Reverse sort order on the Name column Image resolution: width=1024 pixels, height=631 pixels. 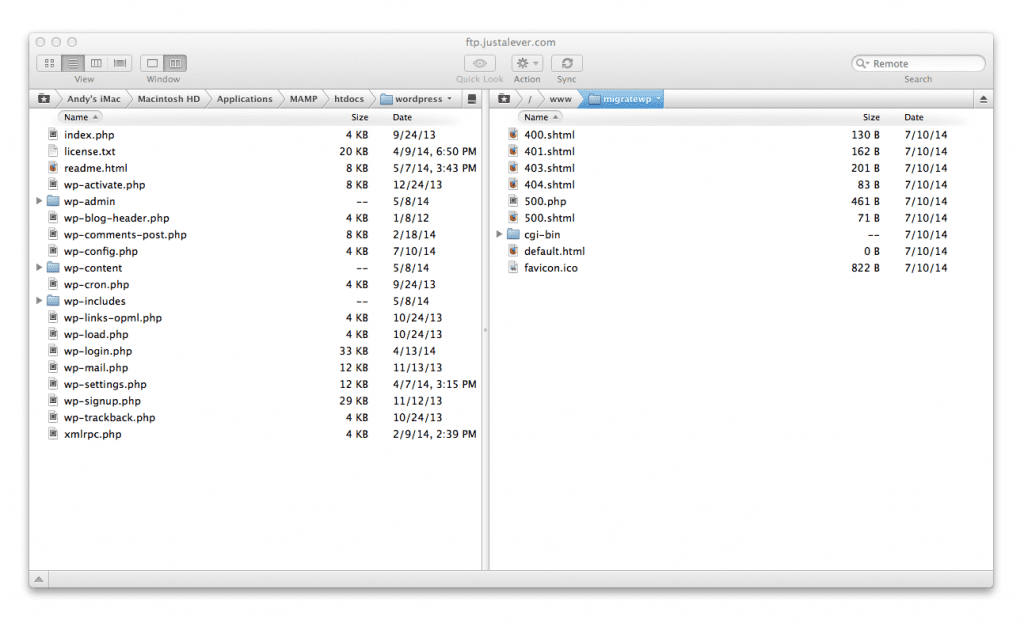tap(80, 117)
